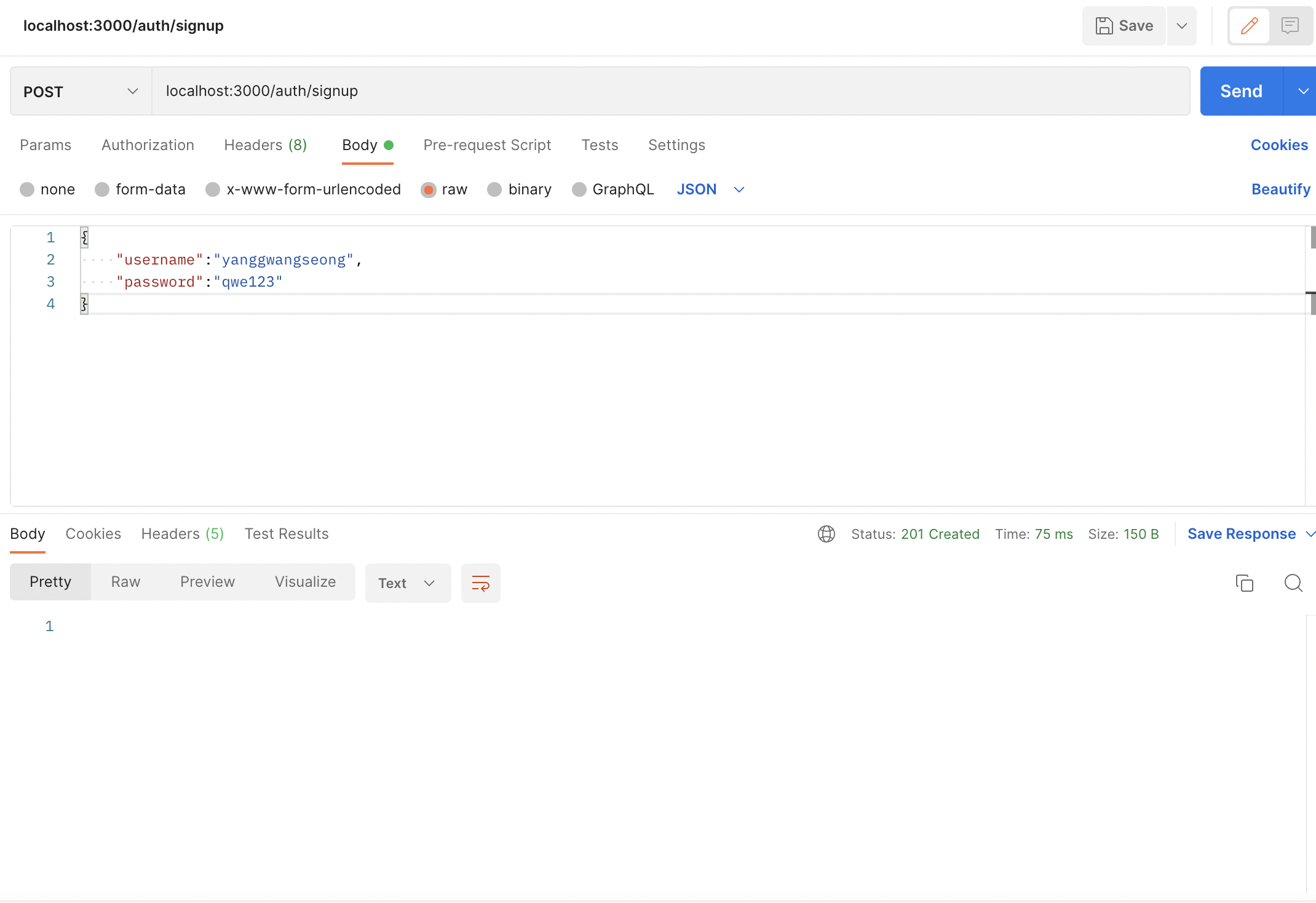Choose the binary body type radio

tap(494, 189)
